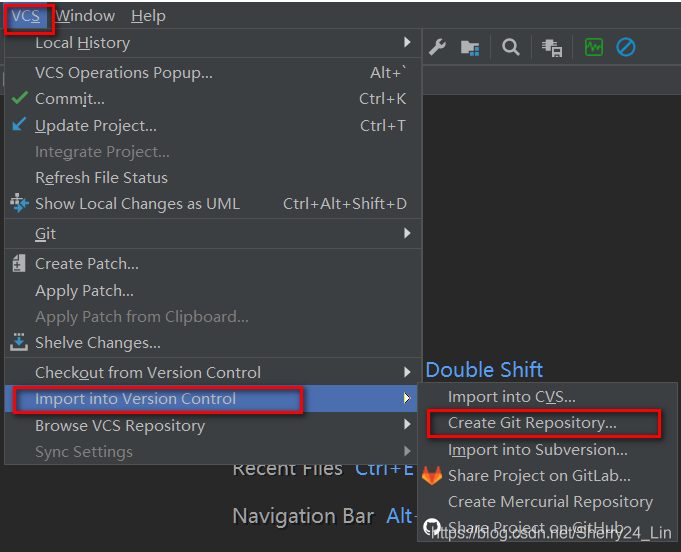The width and height of the screenshot is (681, 552).
Task: Click the Double Shift hint text
Action: (x=484, y=370)
